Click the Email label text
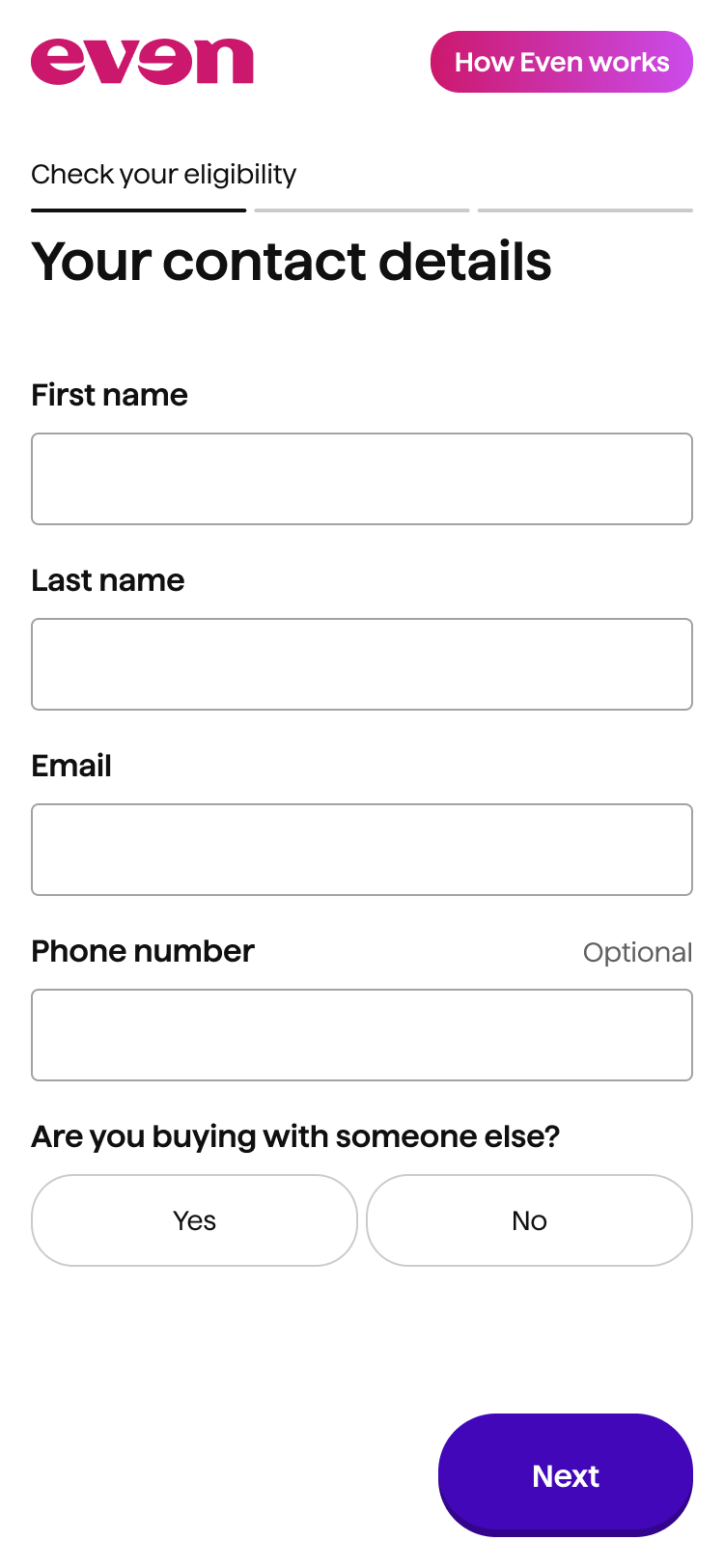This screenshot has width=724, height=1568. point(71,766)
